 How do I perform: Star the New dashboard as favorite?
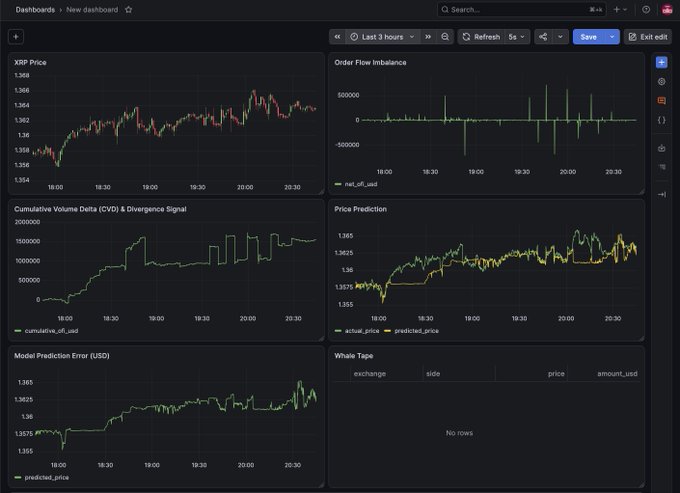pos(128,10)
